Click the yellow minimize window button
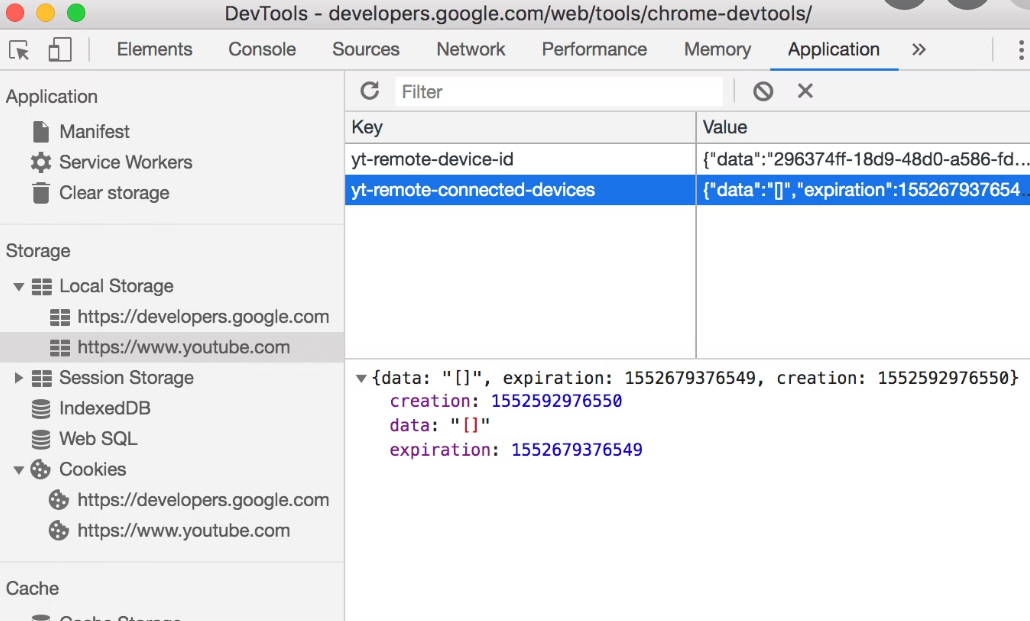 (x=45, y=12)
